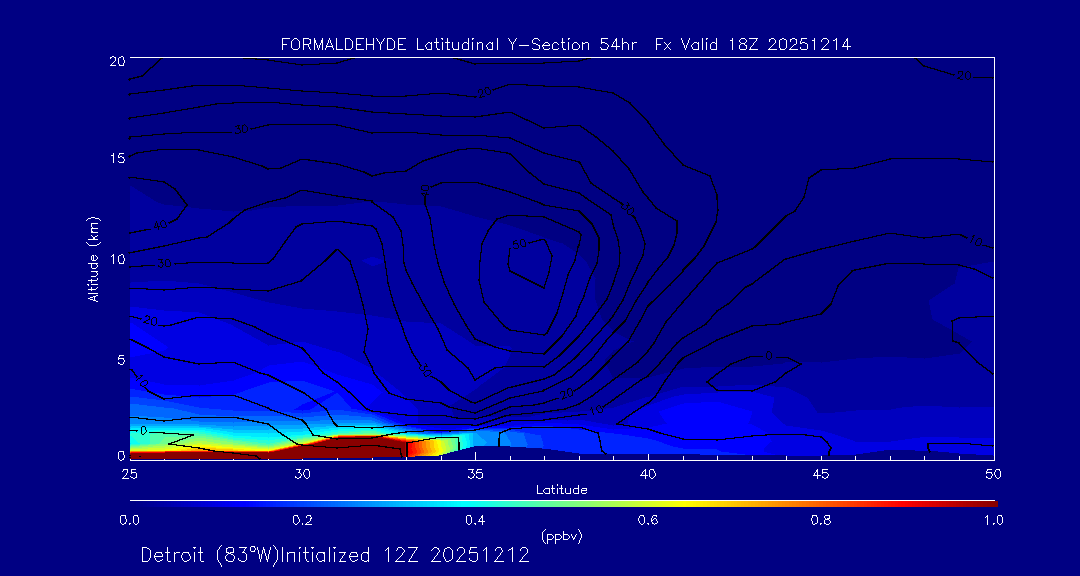The image size is (1080, 576).
Task: Select the 0.6 colorbar tick label
Action: 648,520
